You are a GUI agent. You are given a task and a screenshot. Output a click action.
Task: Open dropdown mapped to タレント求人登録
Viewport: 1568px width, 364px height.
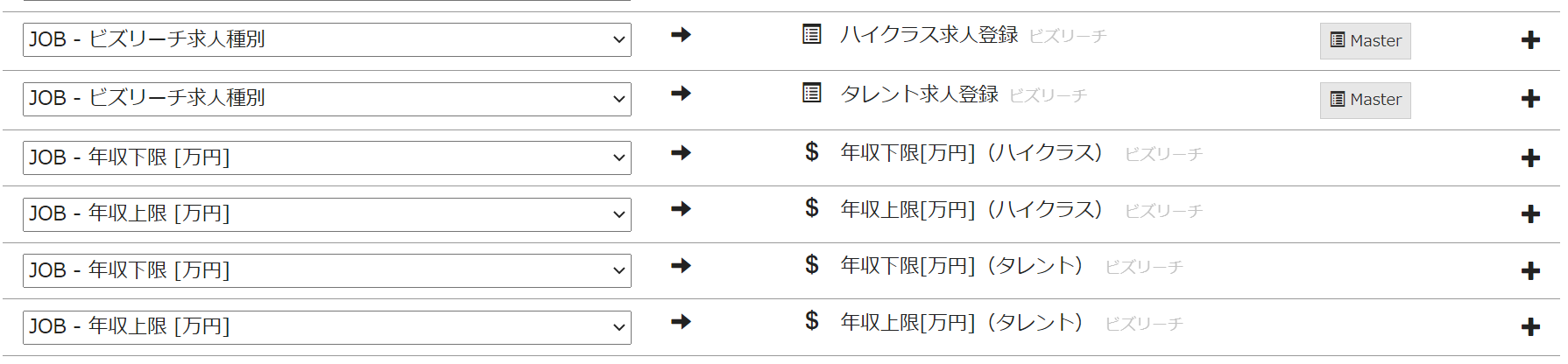327,99
